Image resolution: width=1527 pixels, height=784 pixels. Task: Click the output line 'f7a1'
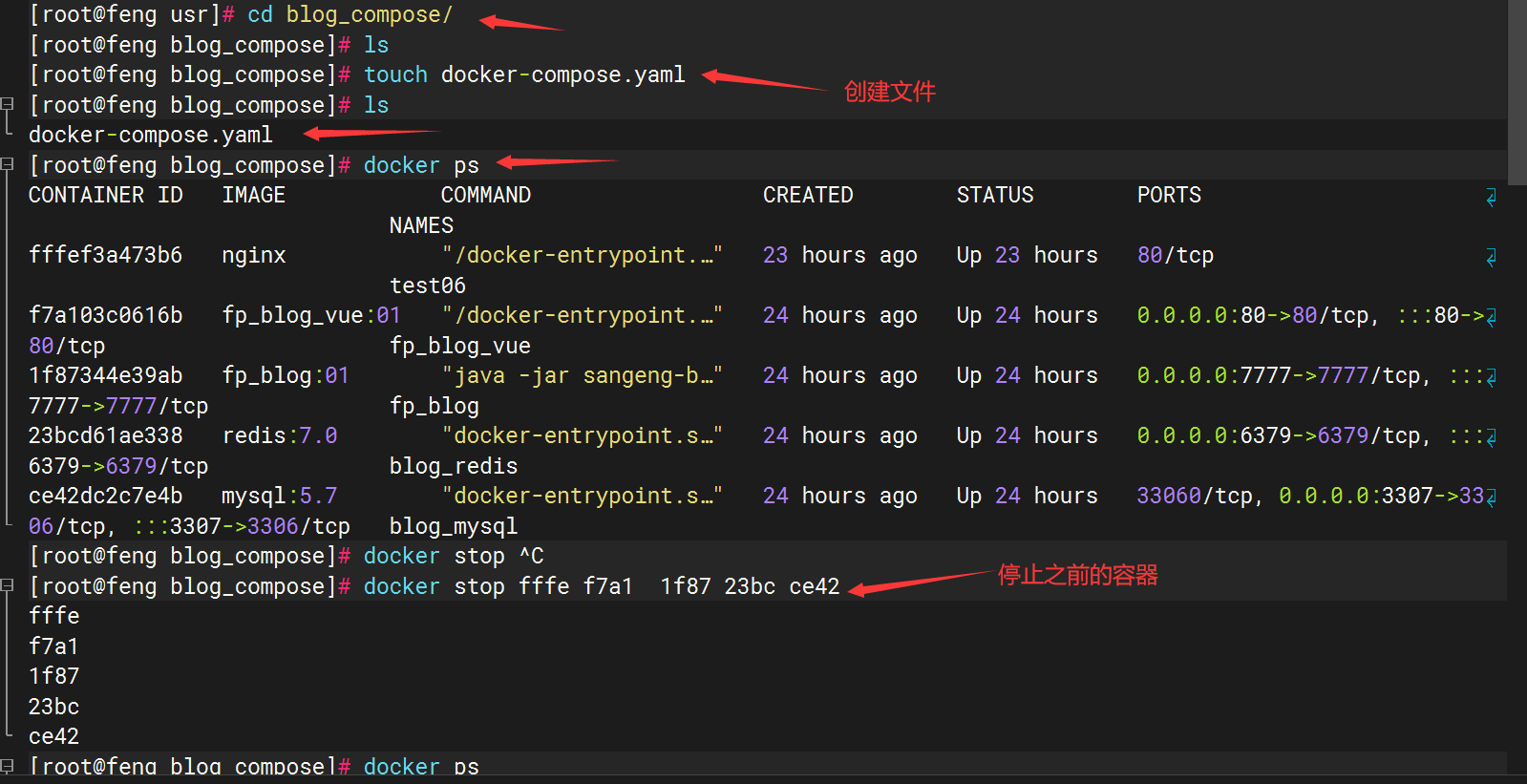(x=53, y=646)
